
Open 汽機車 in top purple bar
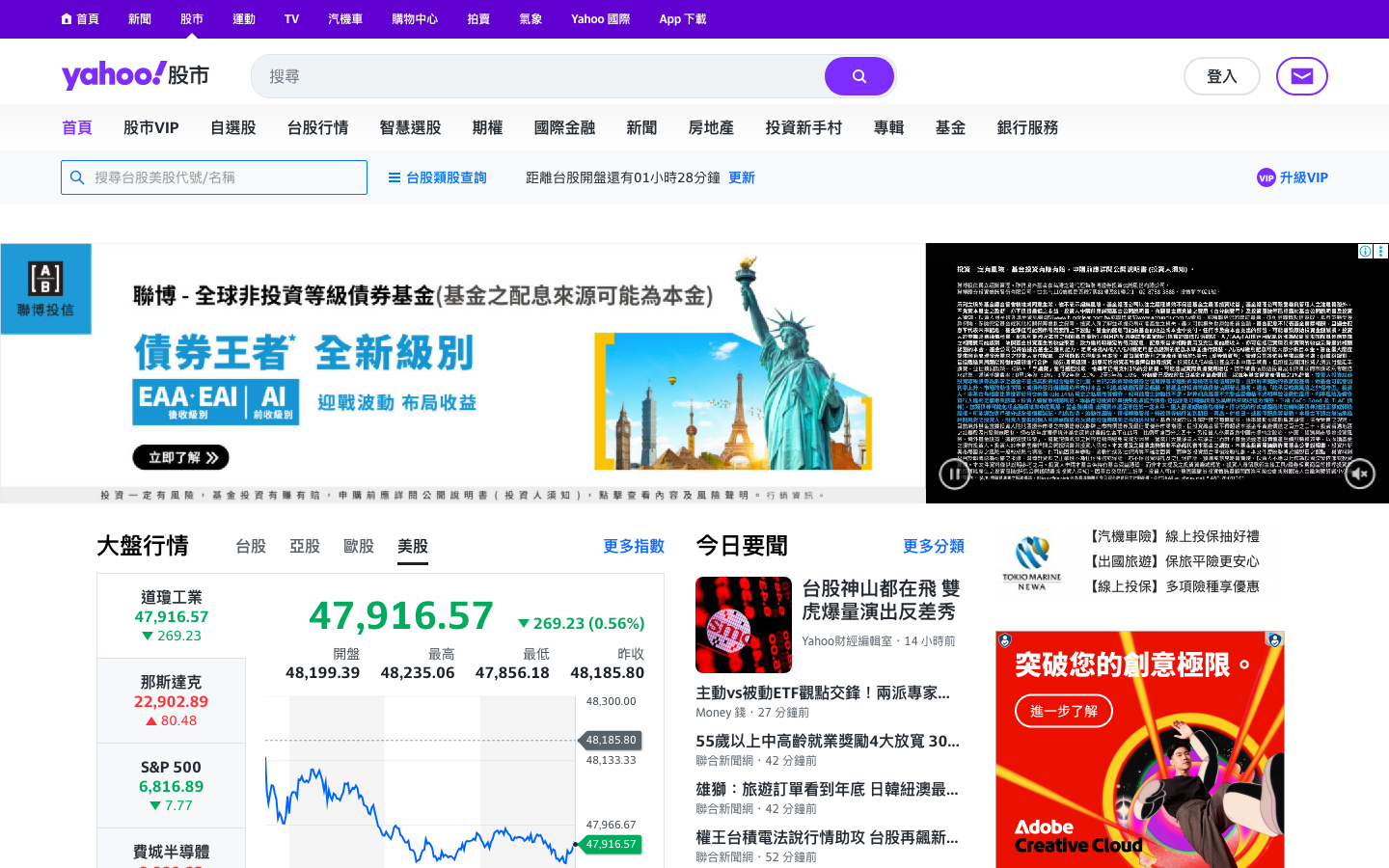tap(345, 18)
